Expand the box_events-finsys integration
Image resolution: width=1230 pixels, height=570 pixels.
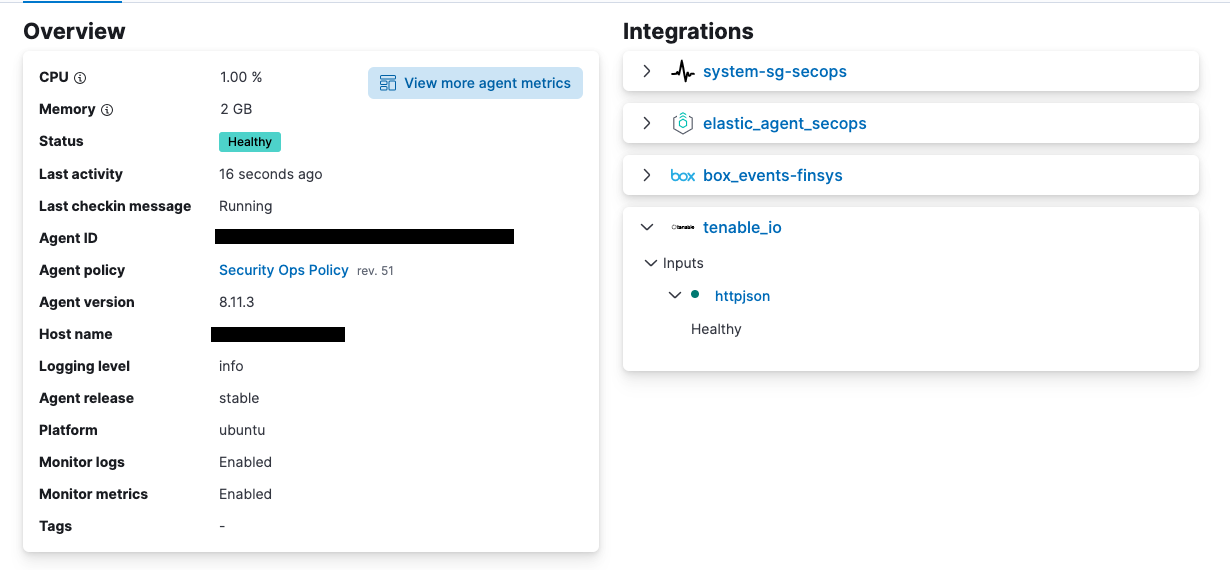(647, 176)
